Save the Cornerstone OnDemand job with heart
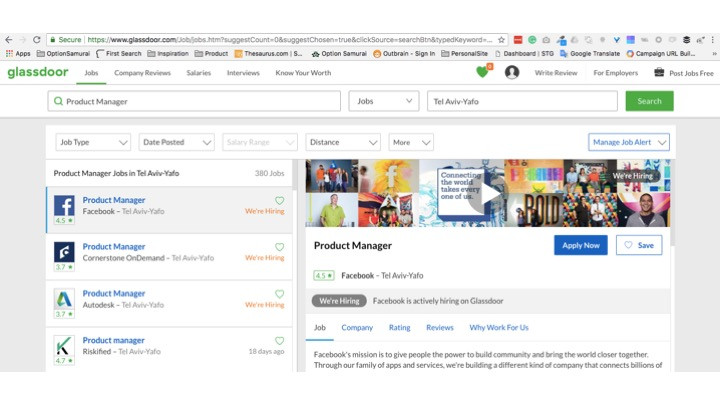Viewport: 720px width, 405px height. 280,247
